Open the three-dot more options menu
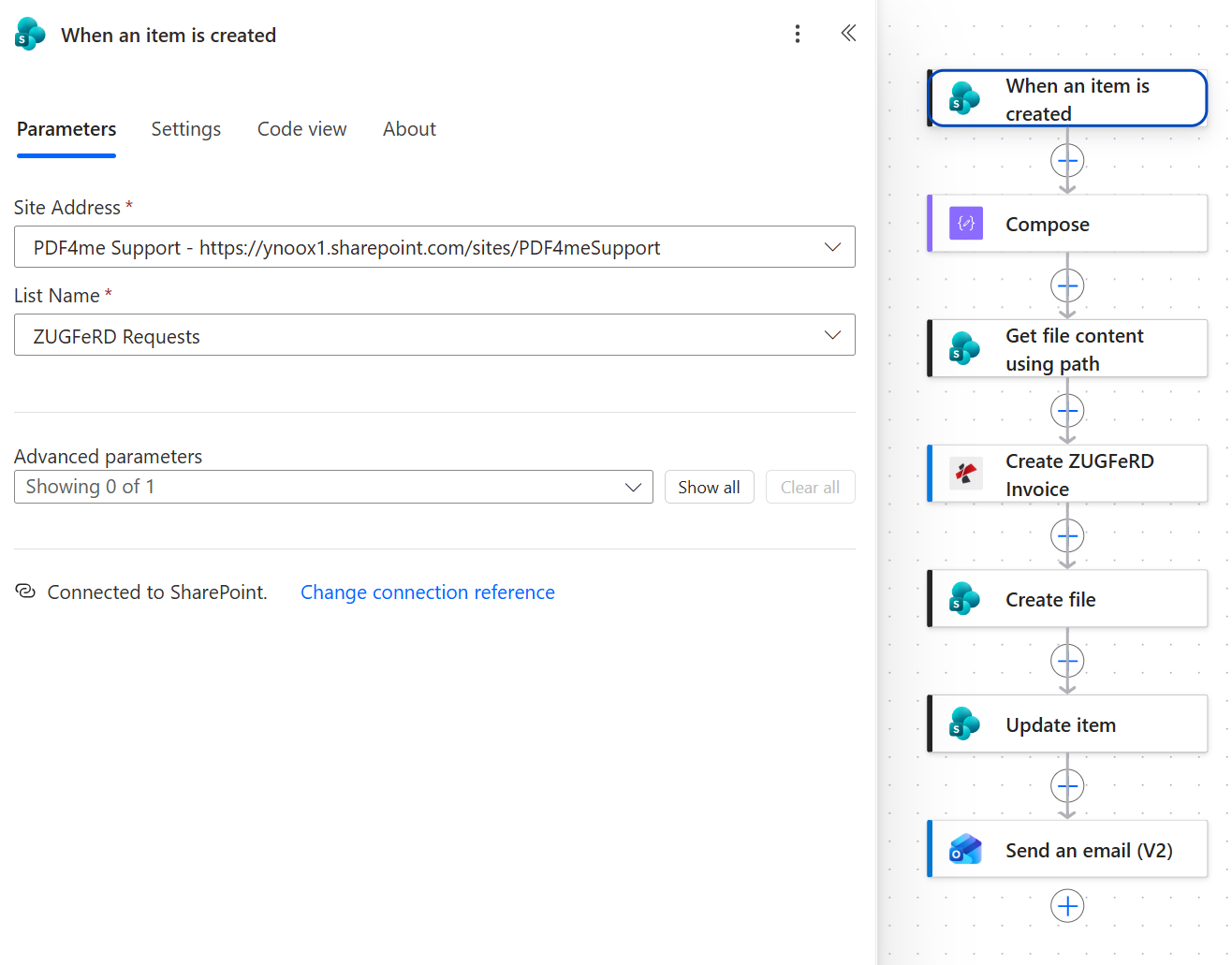1232x965 pixels. (798, 35)
